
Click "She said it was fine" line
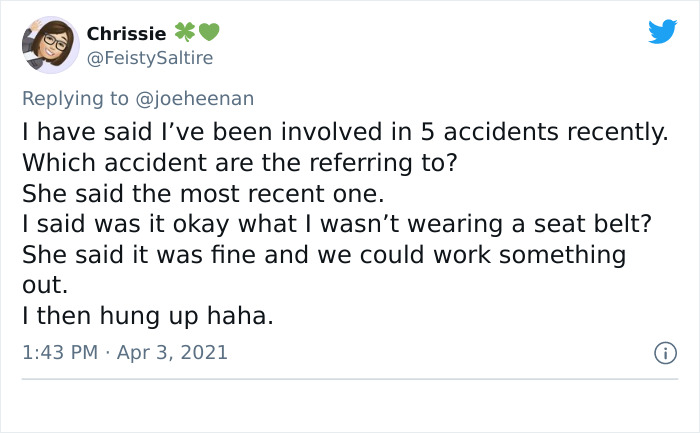pyautogui.click(x=323, y=254)
